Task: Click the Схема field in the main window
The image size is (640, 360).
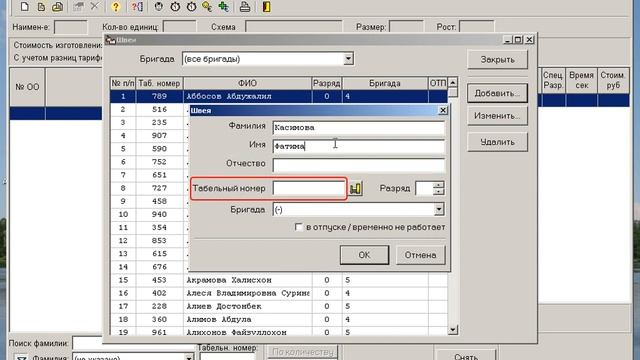Action: point(293,27)
